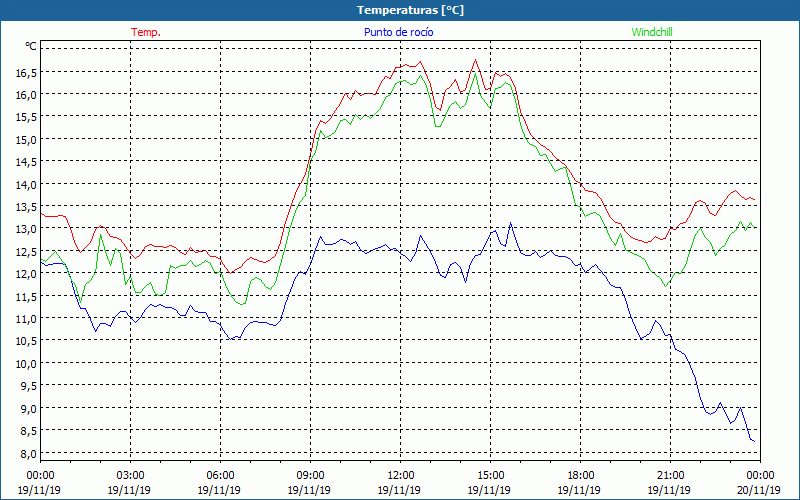Click the 11,5 y-axis value
Viewport: 800px width, 500px height.
pyautogui.click(x=27, y=297)
